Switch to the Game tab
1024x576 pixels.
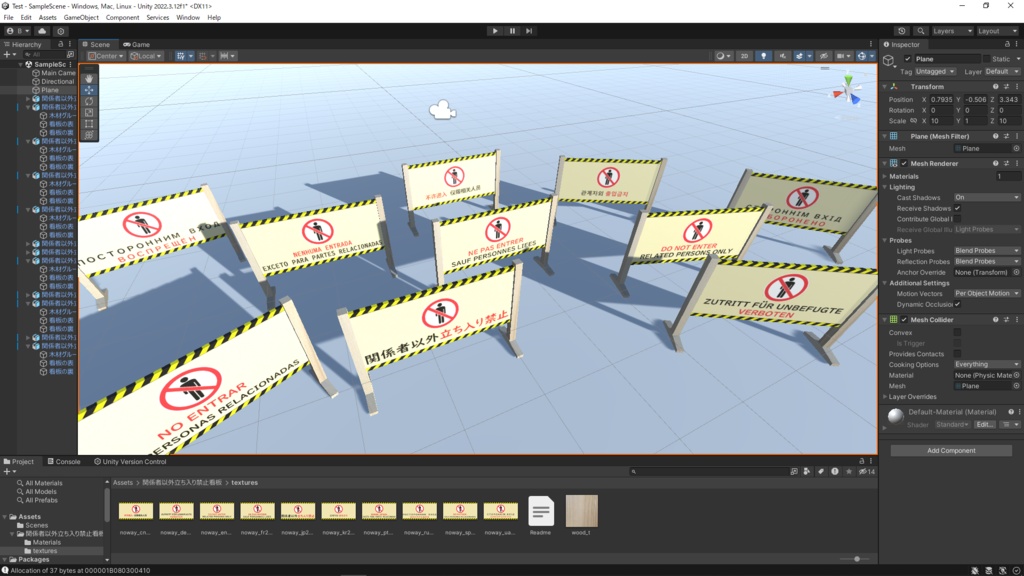[x=136, y=44]
